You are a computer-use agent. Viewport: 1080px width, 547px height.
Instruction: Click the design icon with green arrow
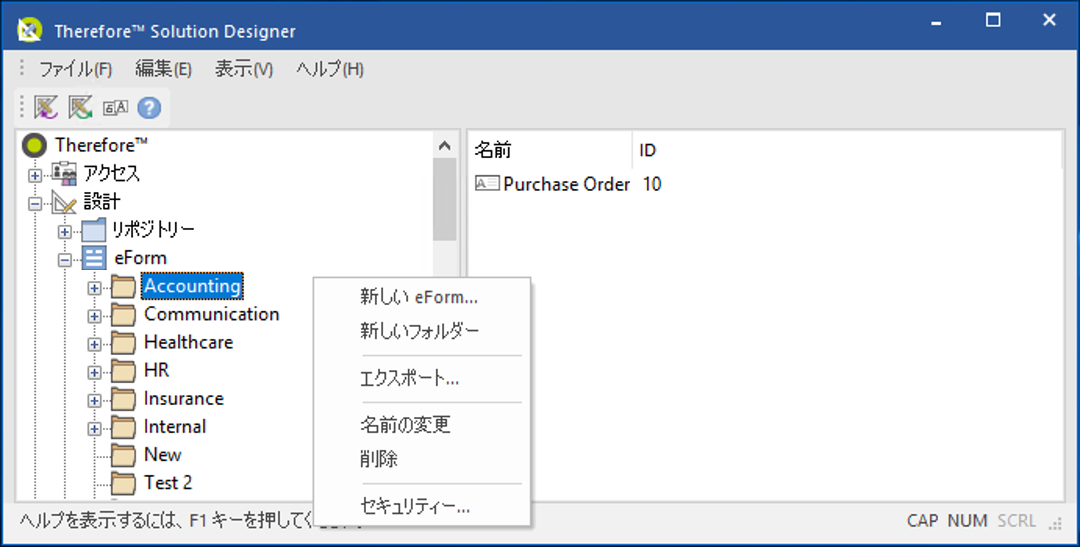81,107
